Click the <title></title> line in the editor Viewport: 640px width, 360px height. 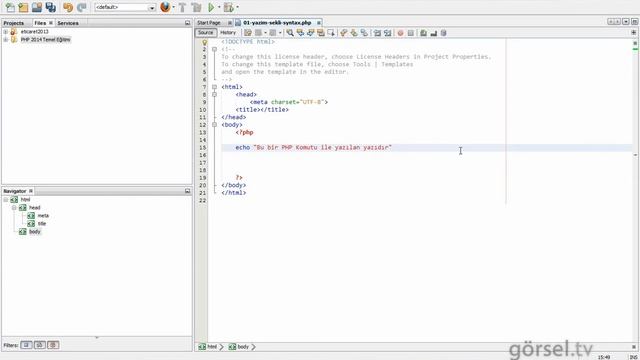pyautogui.click(x=262, y=110)
